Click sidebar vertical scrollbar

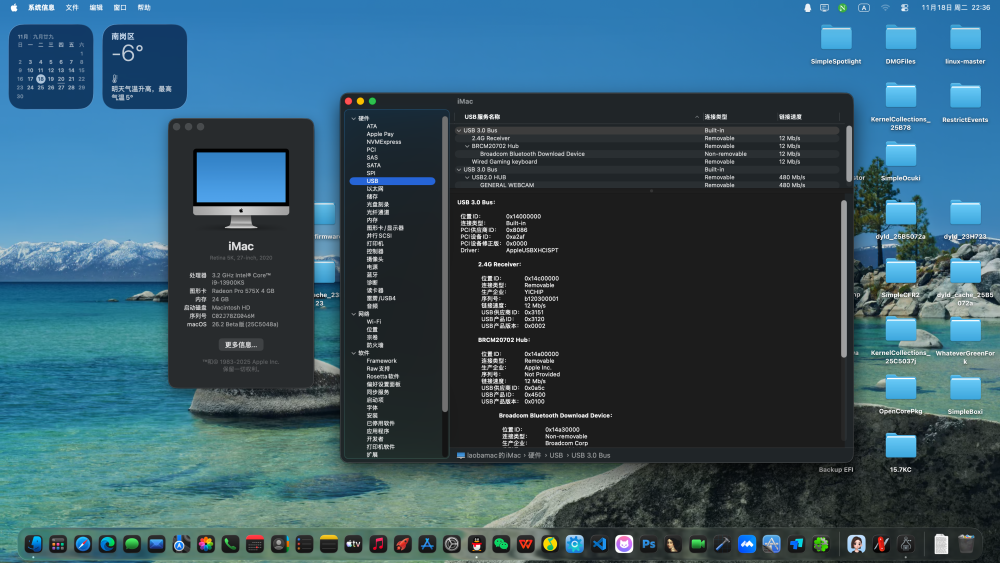[445, 263]
